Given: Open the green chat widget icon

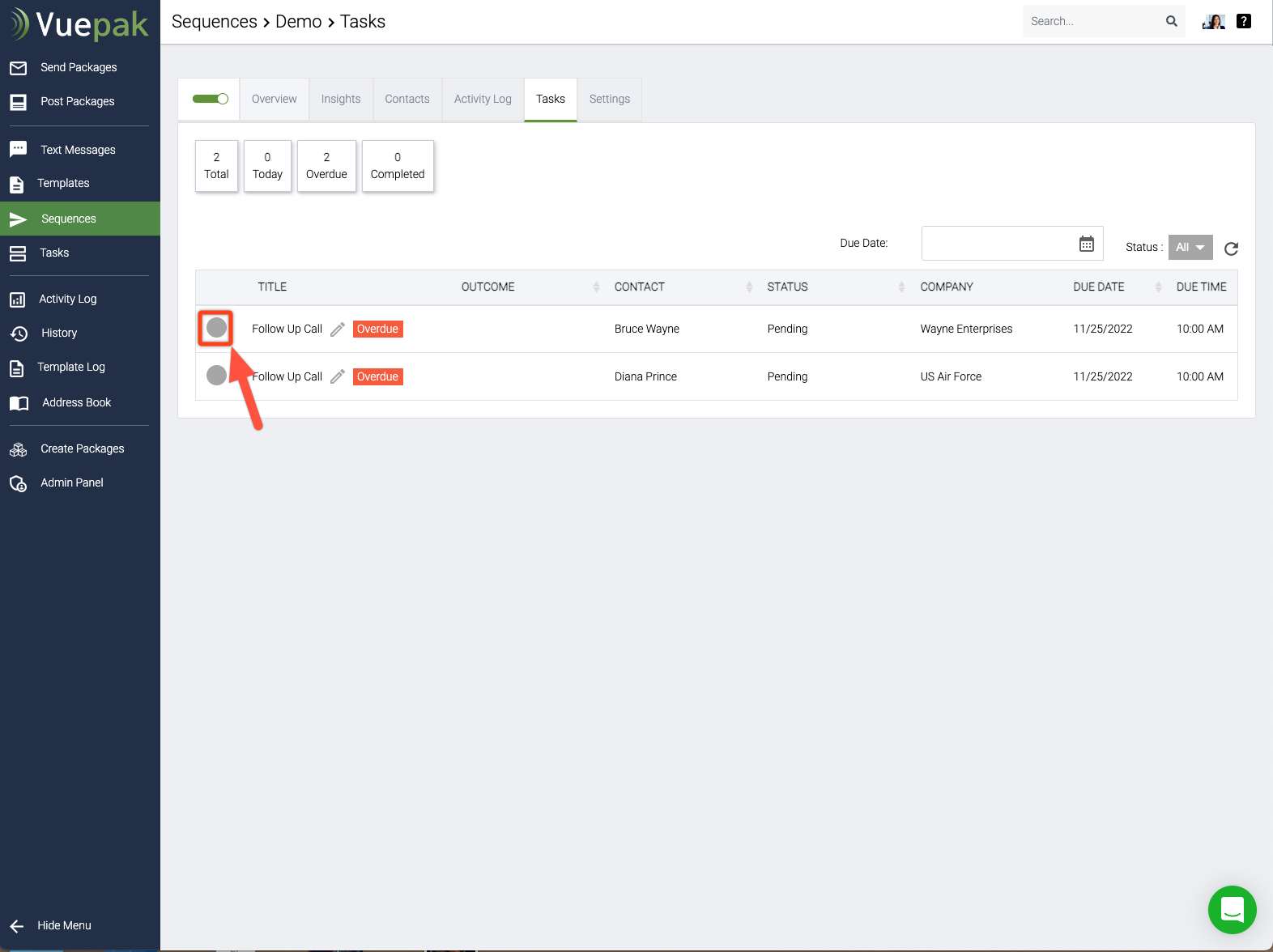Looking at the screenshot, I should (1232, 909).
